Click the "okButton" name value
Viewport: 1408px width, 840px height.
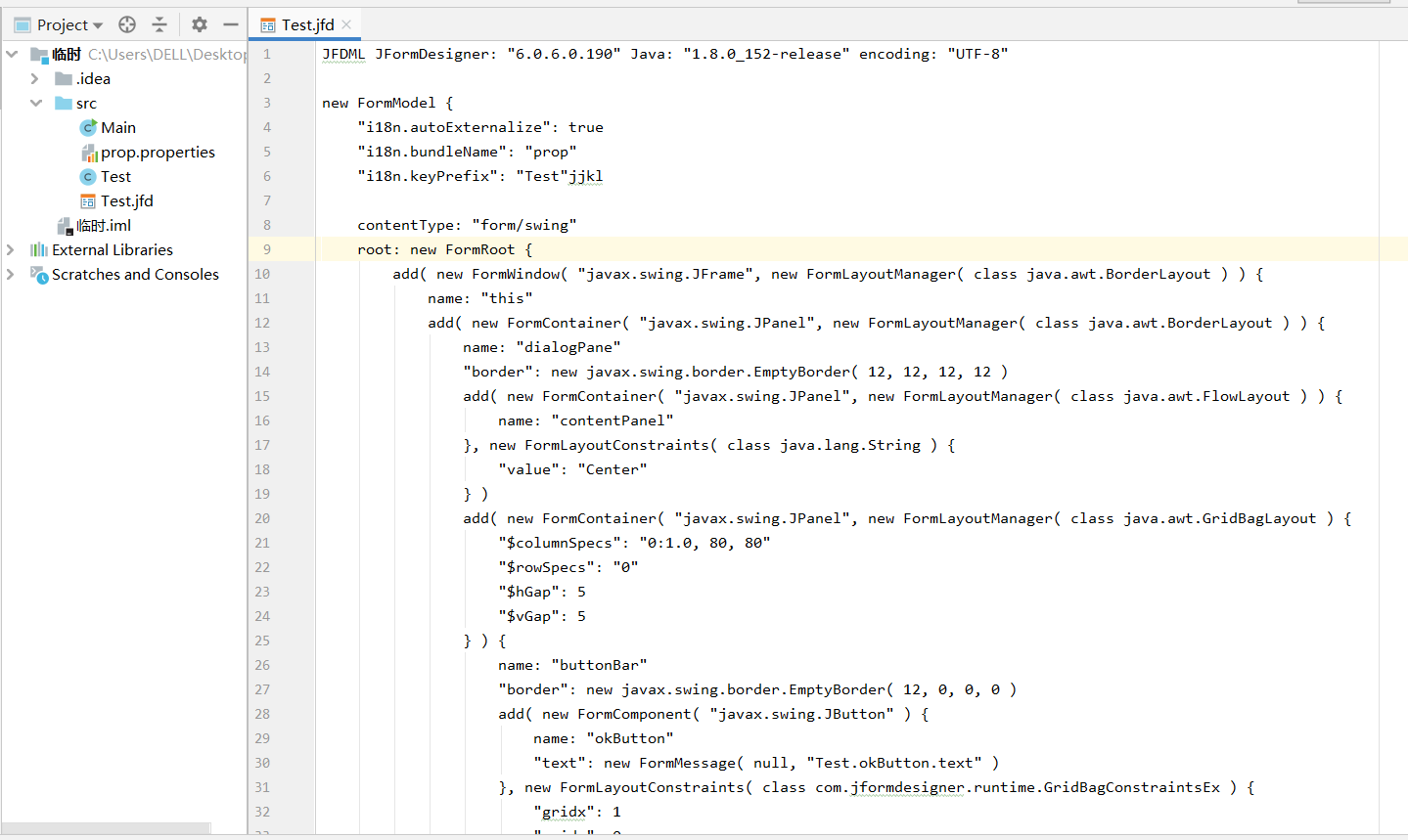pos(630,738)
